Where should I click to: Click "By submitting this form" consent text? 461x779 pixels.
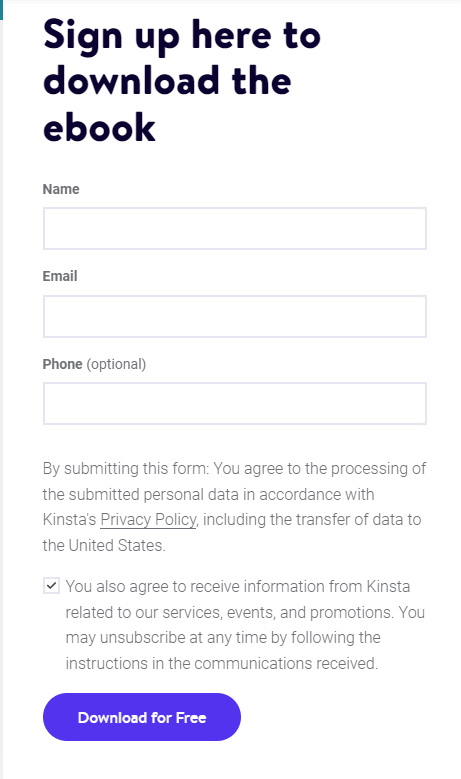126,468
